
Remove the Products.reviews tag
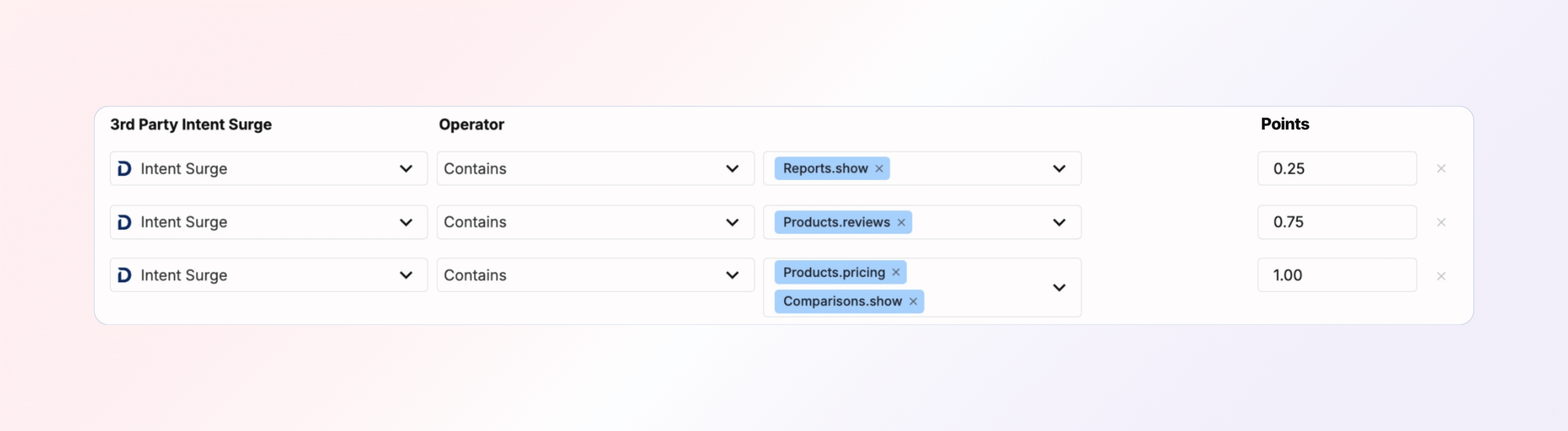pos(901,223)
